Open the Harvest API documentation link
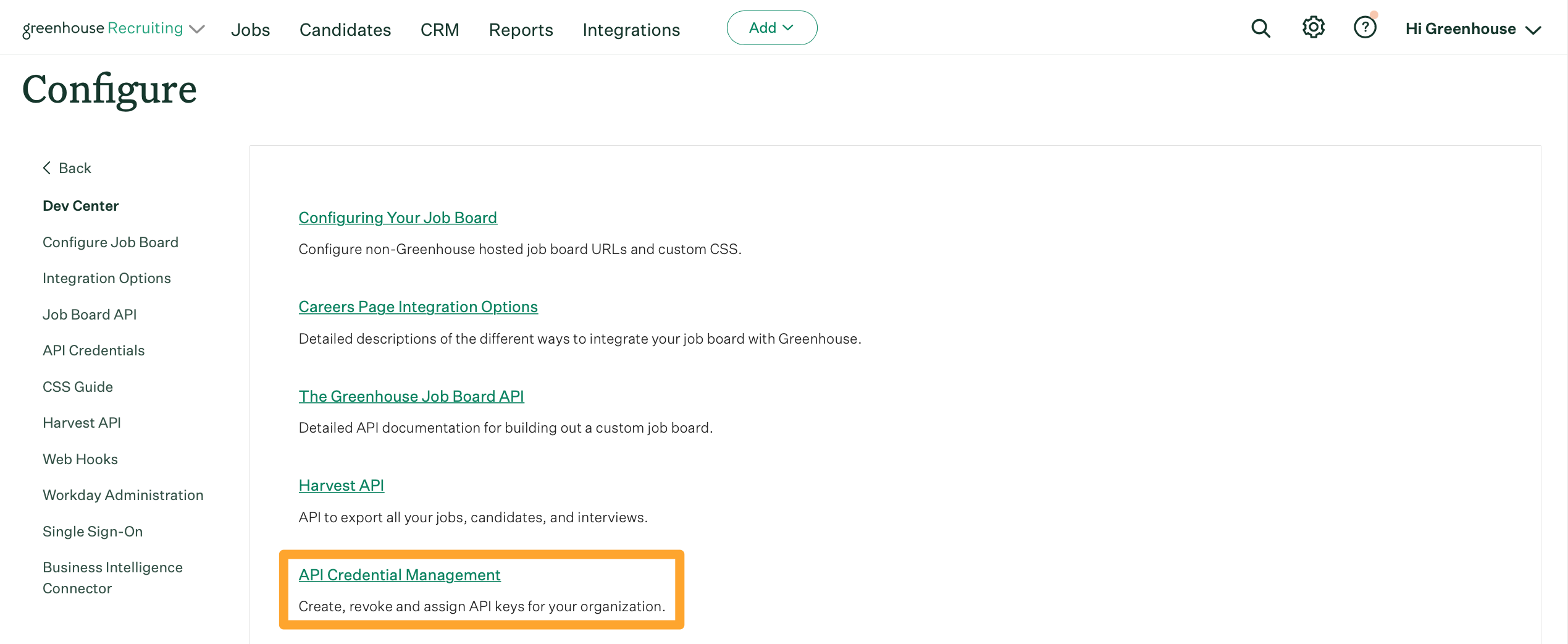 click(x=341, y=485)
